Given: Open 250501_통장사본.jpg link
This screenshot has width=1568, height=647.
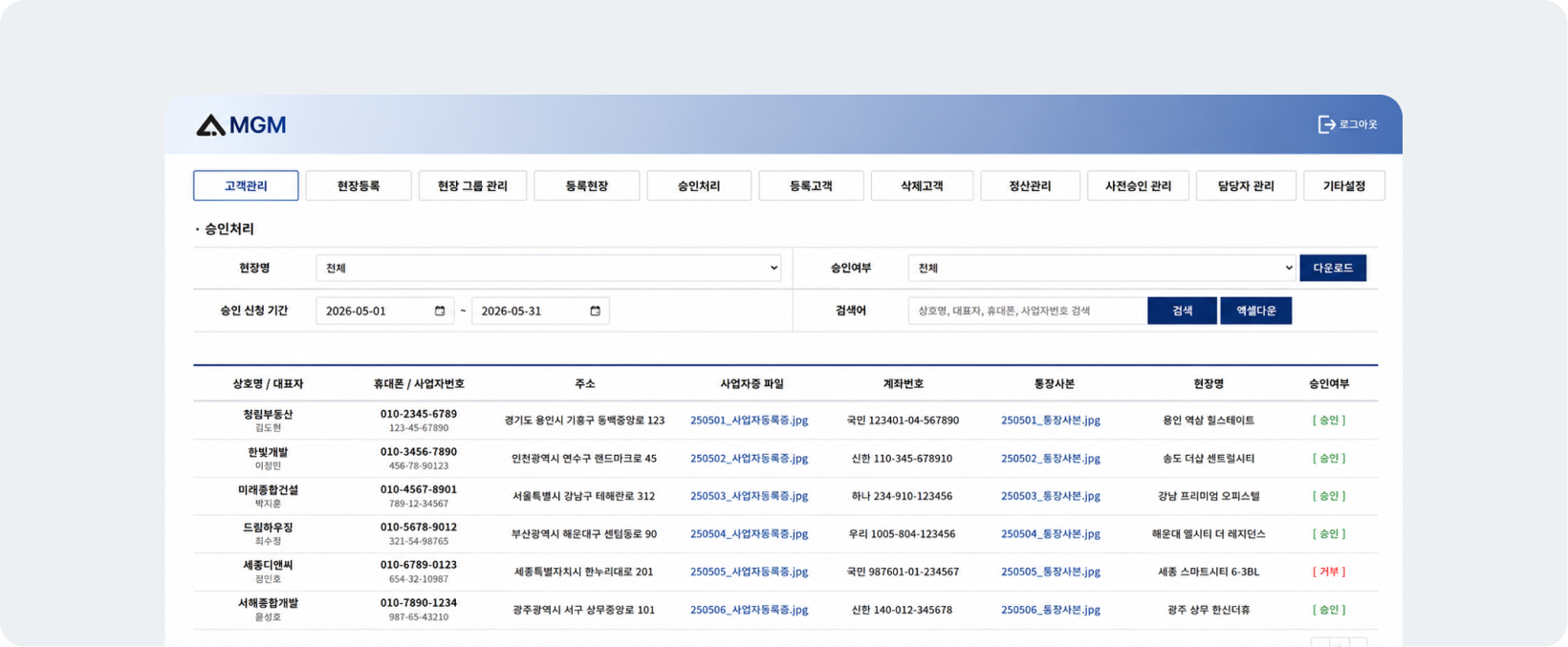Looking at the screenshot, I should pos(1051,421).
